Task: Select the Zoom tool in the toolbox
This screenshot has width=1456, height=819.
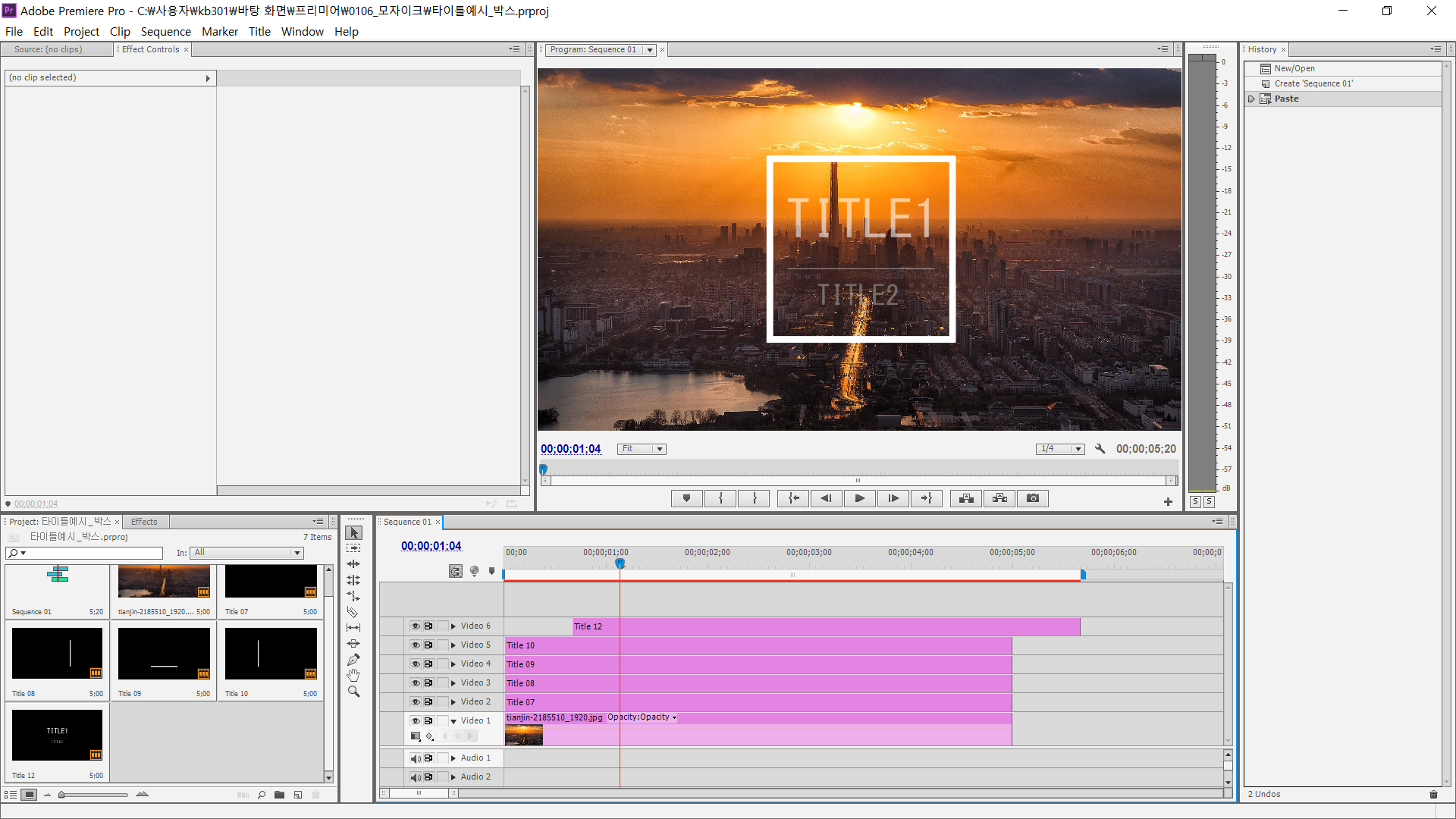Action: tap(353, 692)
